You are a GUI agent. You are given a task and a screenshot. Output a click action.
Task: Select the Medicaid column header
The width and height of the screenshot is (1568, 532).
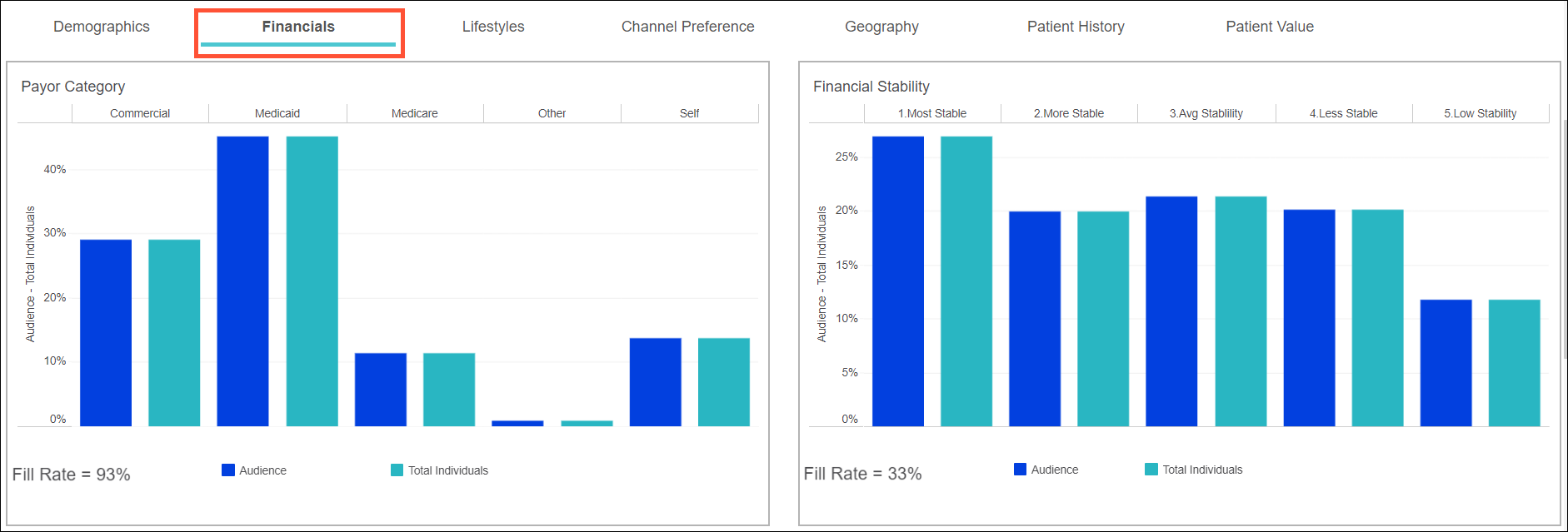click(277, 113)
